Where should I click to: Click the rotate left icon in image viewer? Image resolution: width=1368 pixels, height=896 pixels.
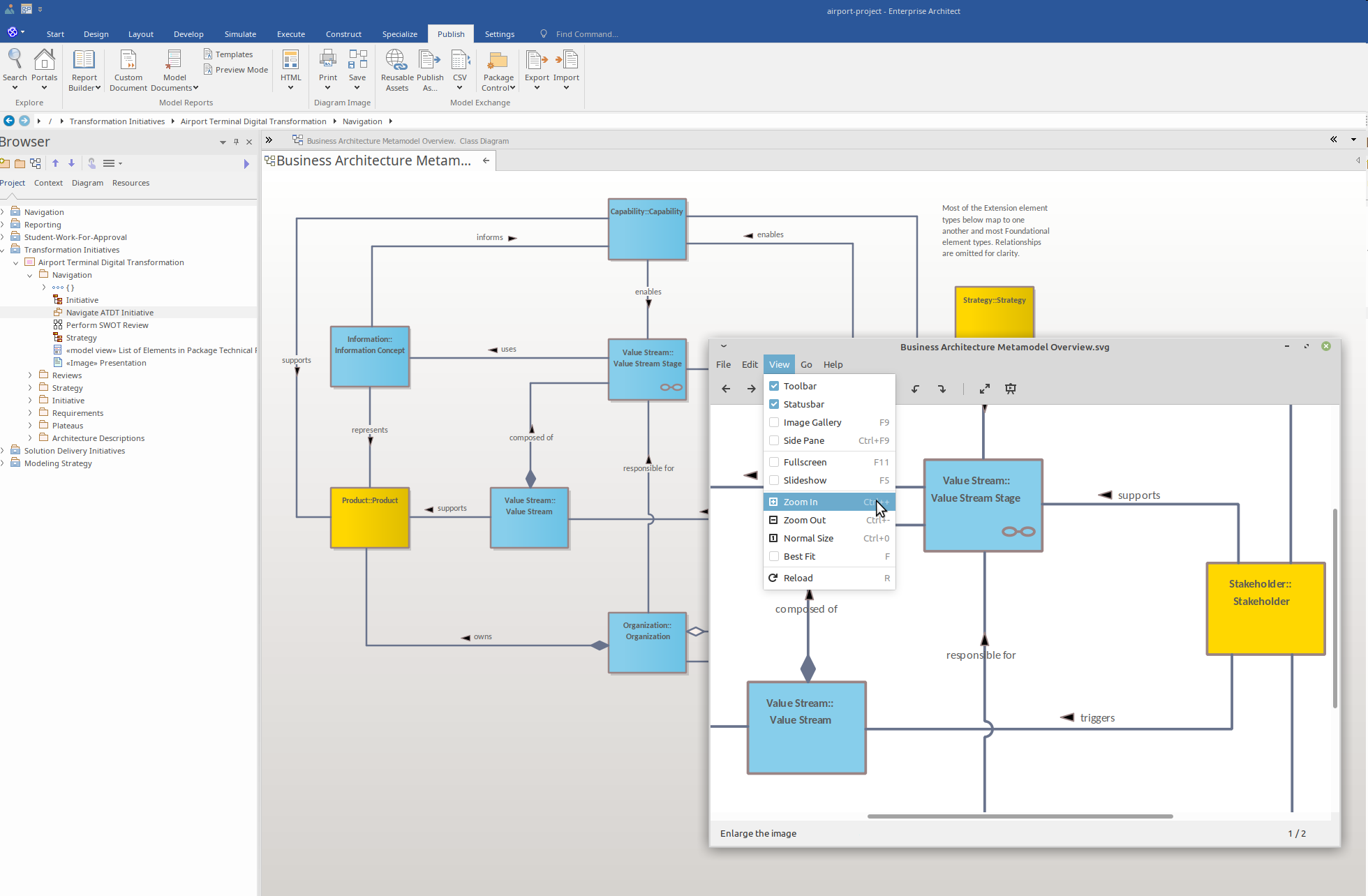click(x=915, y=389)
